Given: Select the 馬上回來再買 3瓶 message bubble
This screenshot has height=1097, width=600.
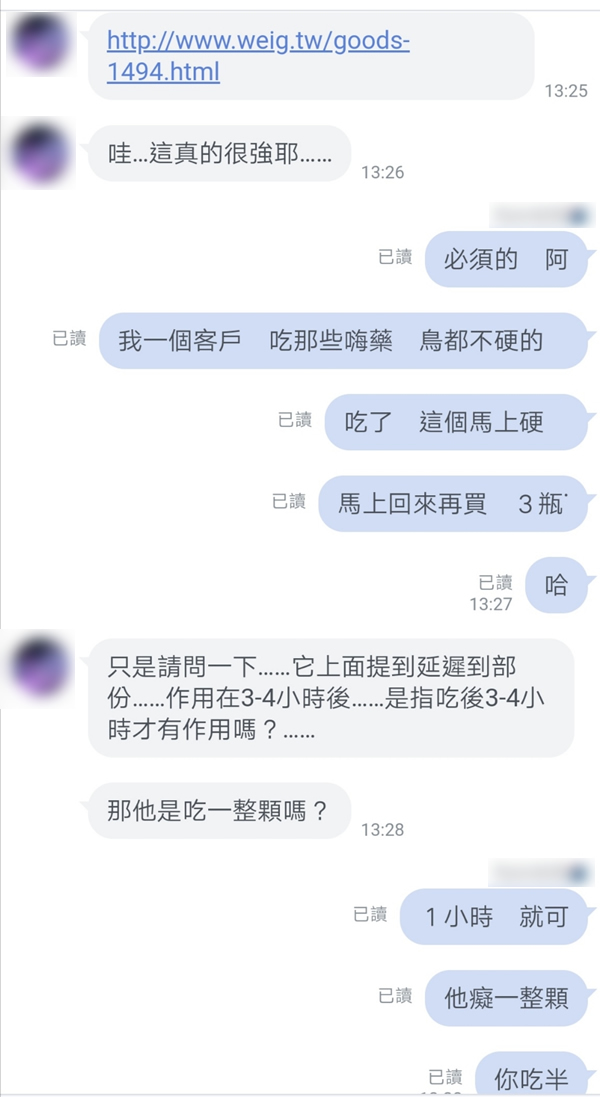Looking at the screenshot, I should point(453,504).
